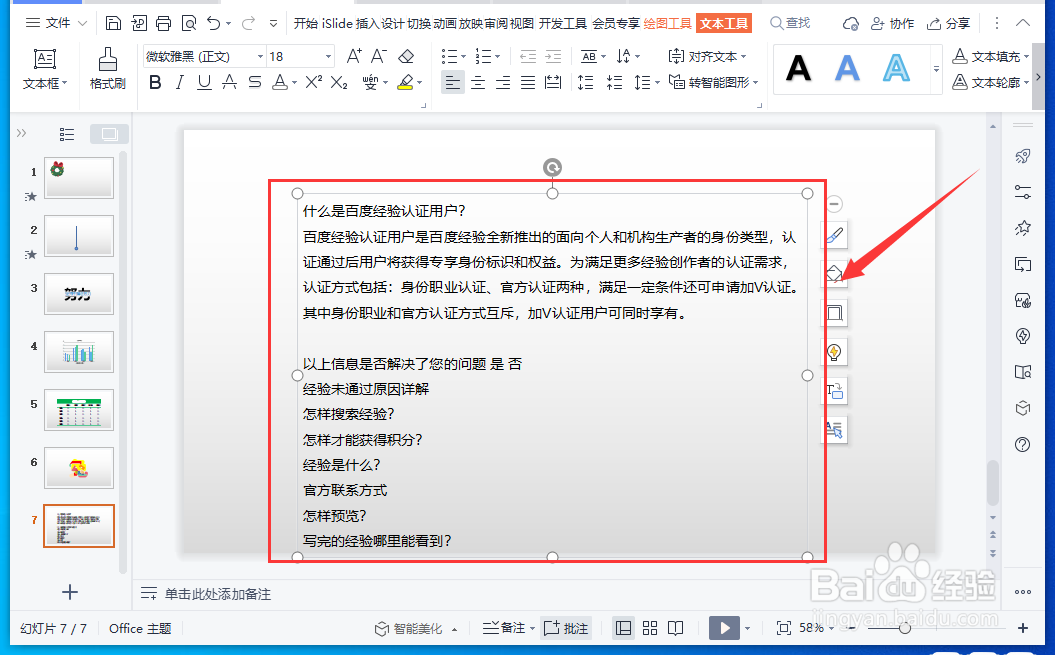The image size is (1055, 655).
Task: Switch to iSlide tab
Action: coord(337,24)
